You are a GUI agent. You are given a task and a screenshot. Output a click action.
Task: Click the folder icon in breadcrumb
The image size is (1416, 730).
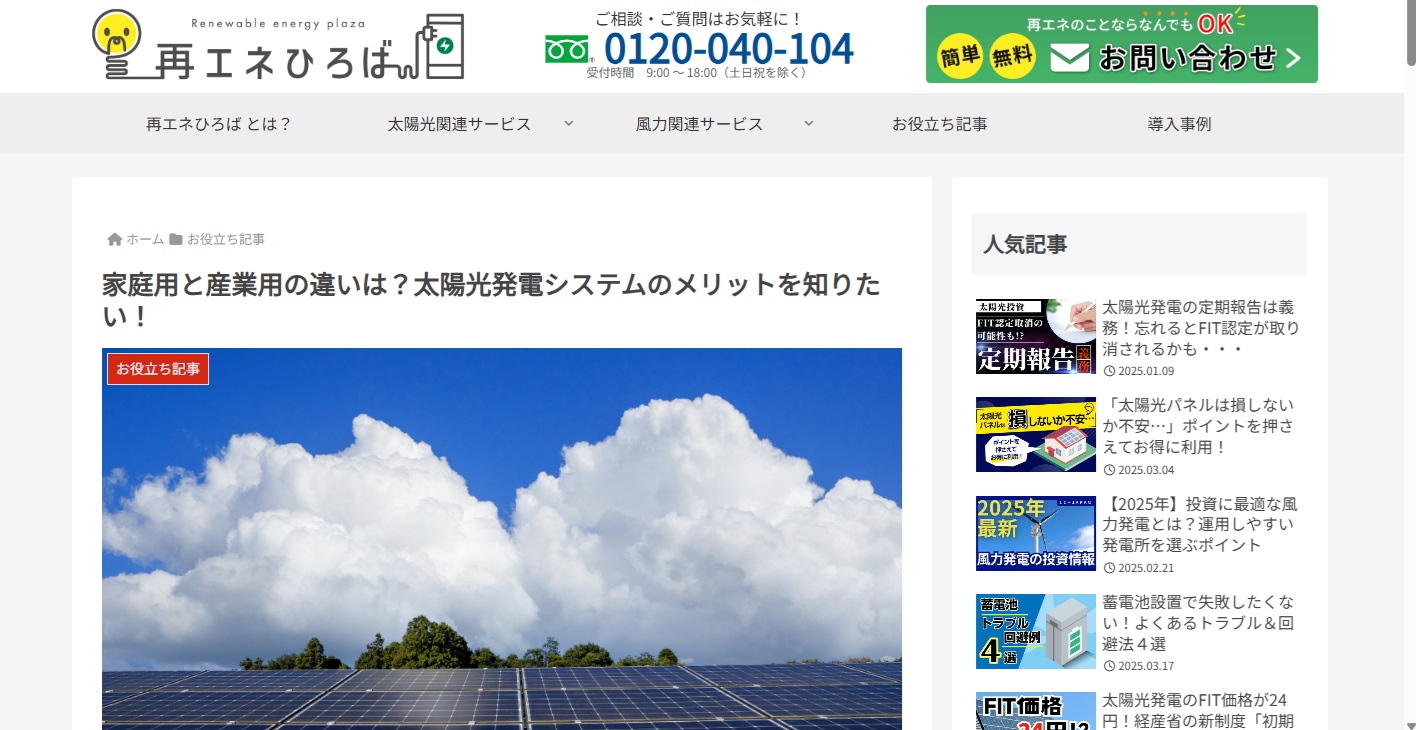coord(176,239)
